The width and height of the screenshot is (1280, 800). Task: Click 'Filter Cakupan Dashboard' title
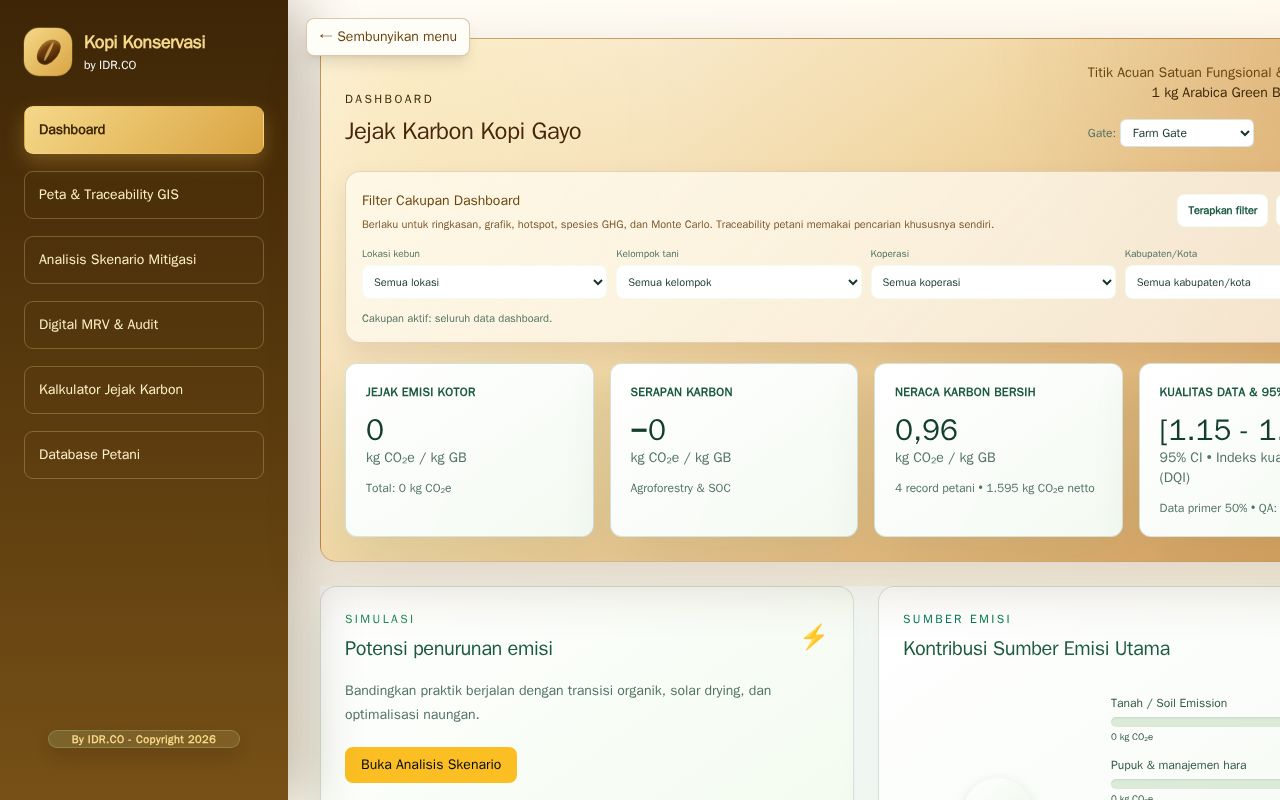click(441, 200)
